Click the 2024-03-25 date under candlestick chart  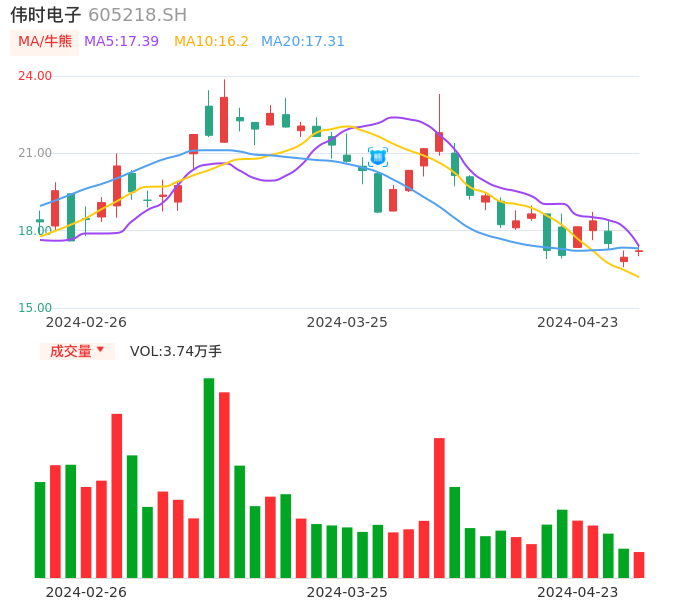point(347,322)
